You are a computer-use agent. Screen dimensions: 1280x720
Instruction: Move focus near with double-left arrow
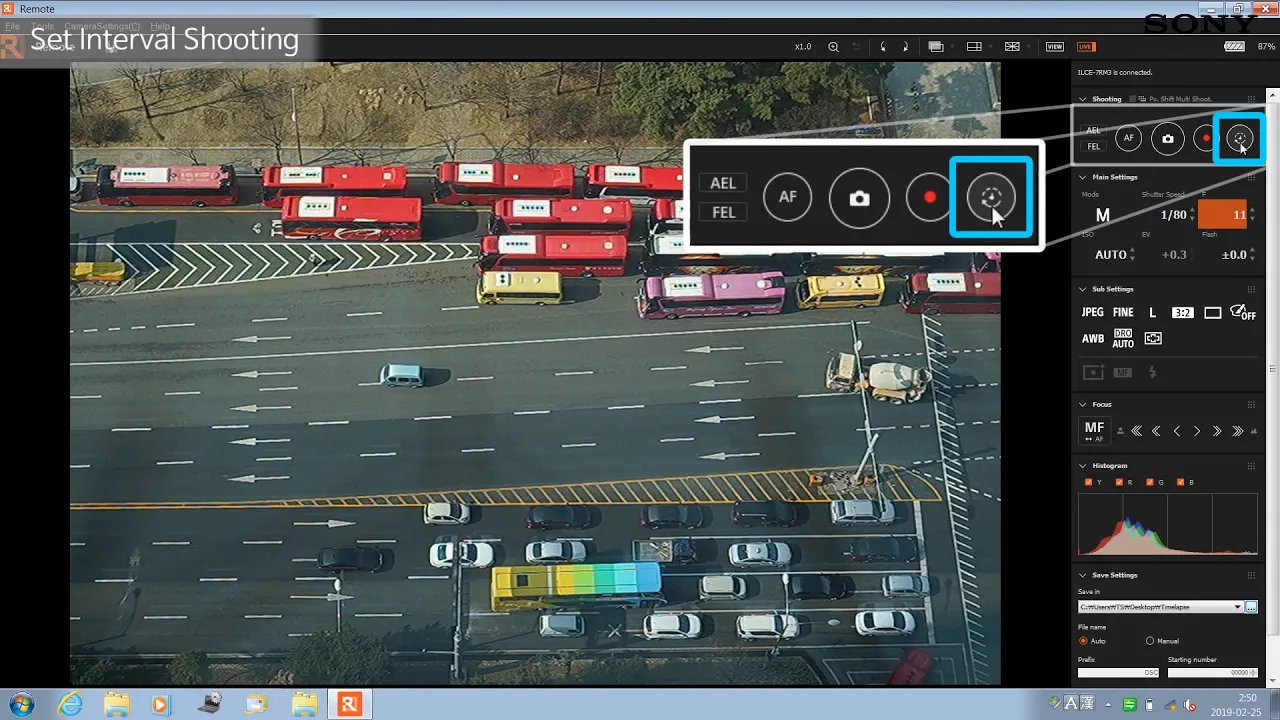1156,431
